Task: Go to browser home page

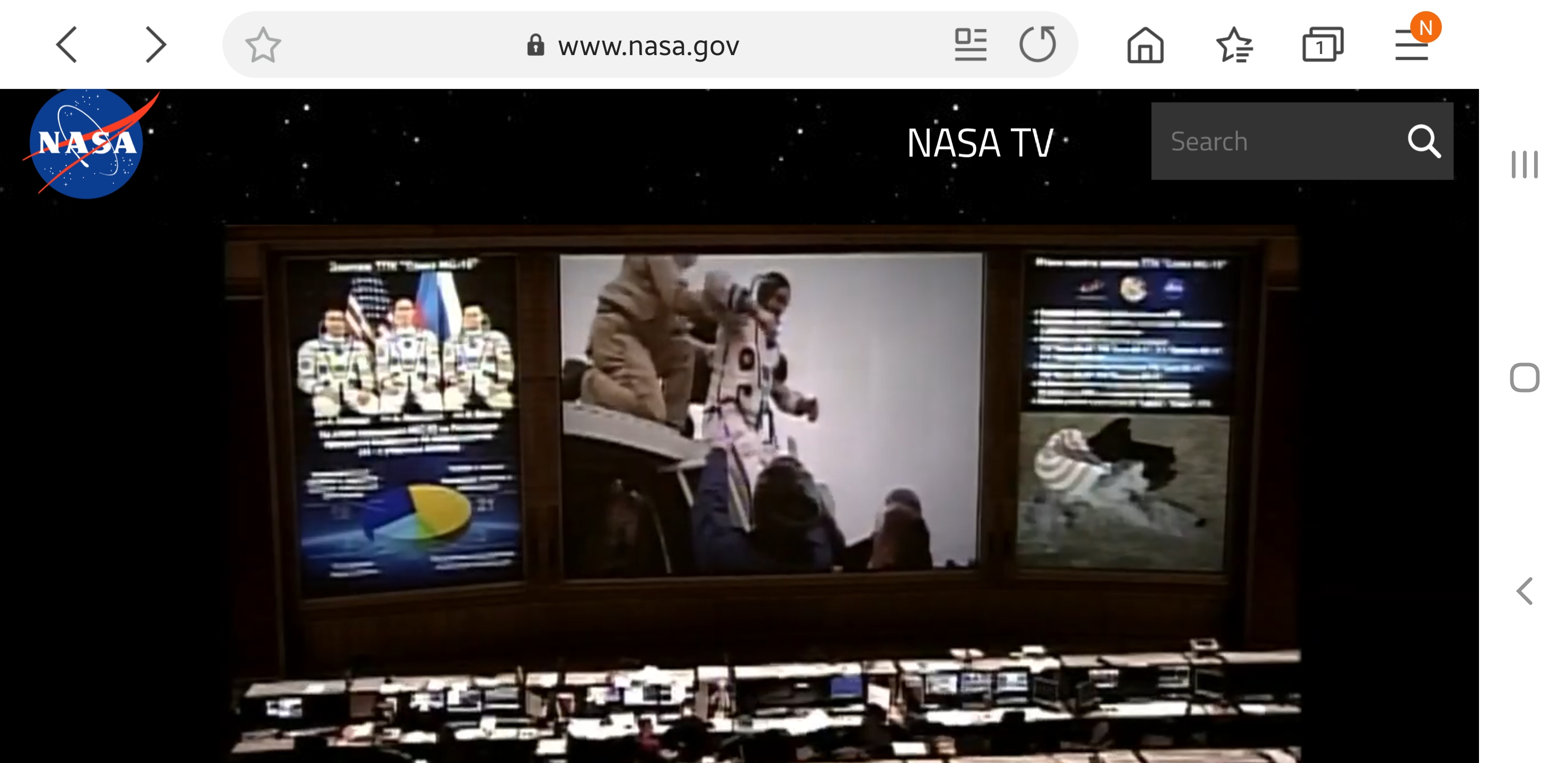Action: pyautogui.click(x=1145, y=46)
